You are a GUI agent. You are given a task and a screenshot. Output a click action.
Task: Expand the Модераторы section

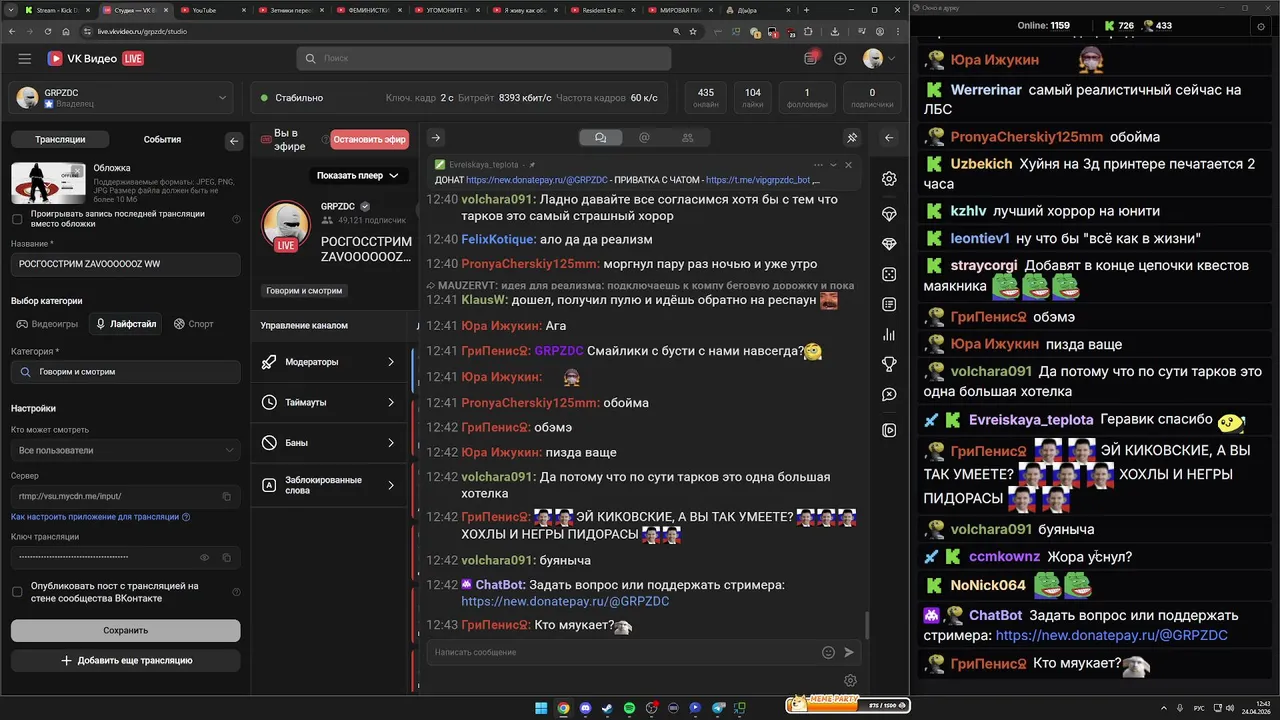(x=329, y=362)
